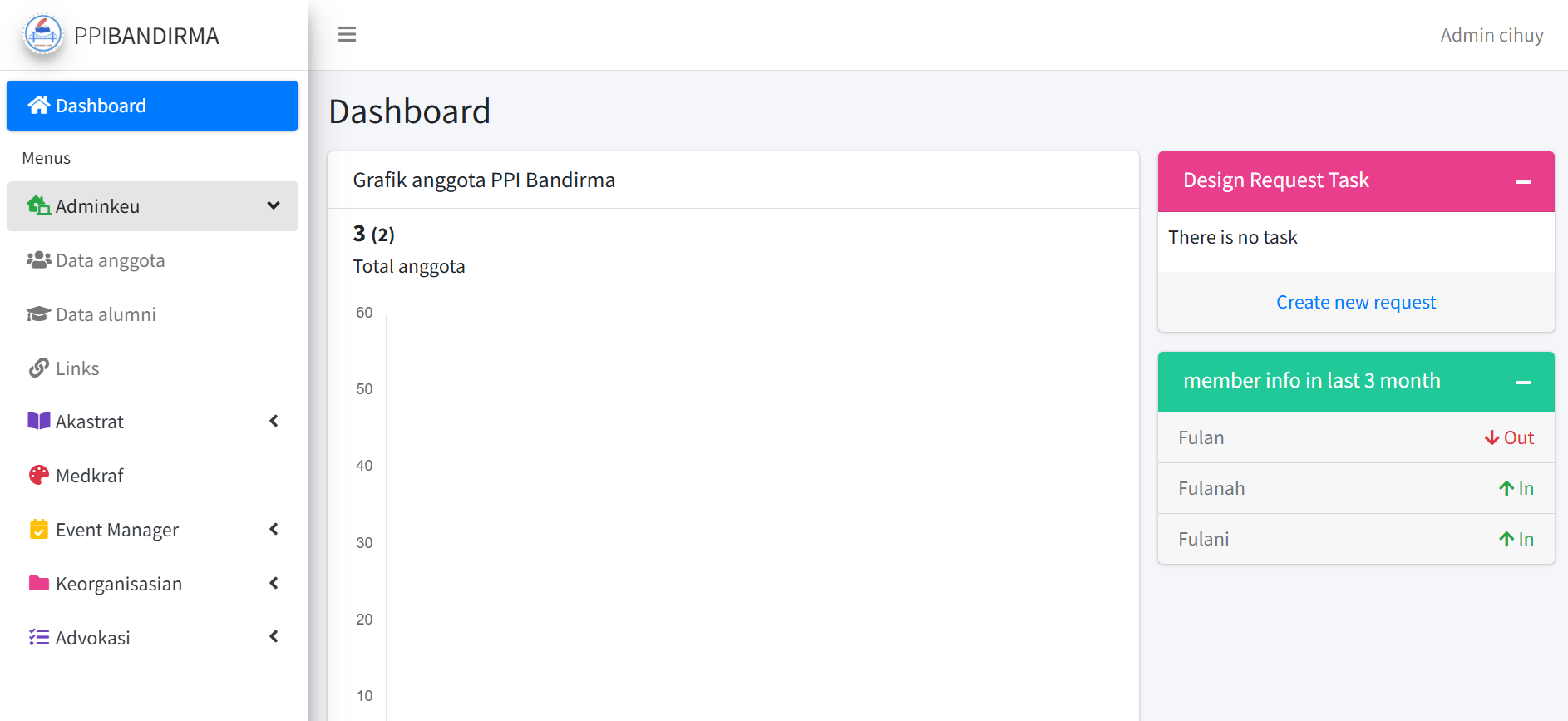Toggle sidebar with the hamburger icon
This screenshot has width=1568, height=721.
coord(347,35)
